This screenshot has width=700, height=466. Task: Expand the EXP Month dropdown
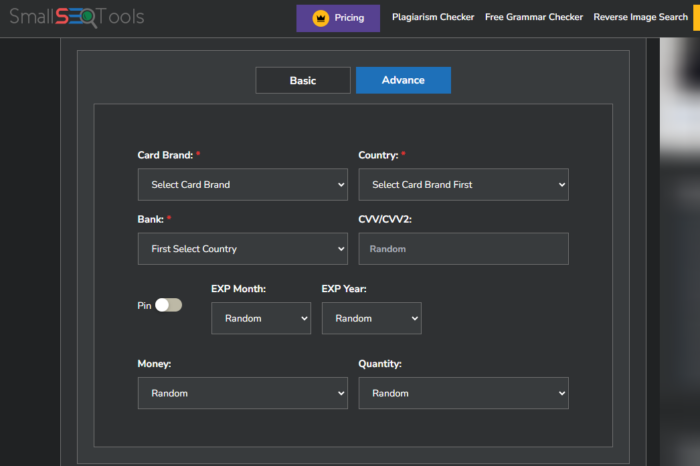[x=260, y=319]
